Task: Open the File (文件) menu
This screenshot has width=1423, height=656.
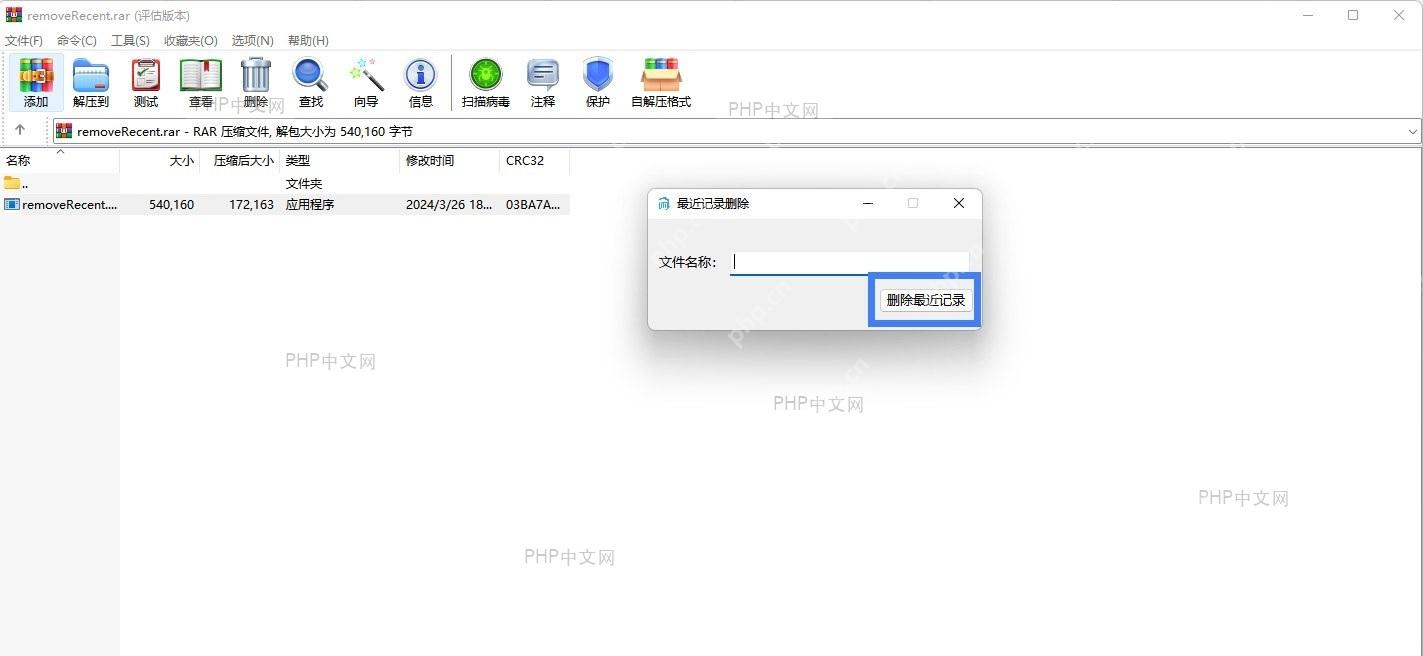Action: point(24,41)
